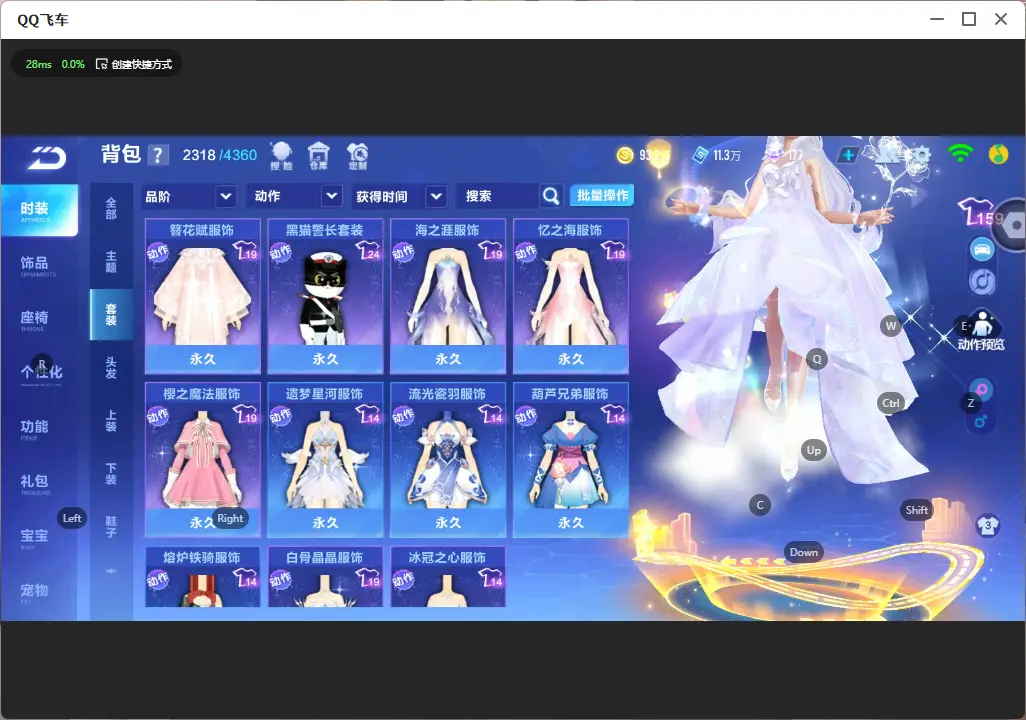Click the fashion score 159 shirt icon
The width and height of the screenshot is (1026, 720).
[980, 212]
